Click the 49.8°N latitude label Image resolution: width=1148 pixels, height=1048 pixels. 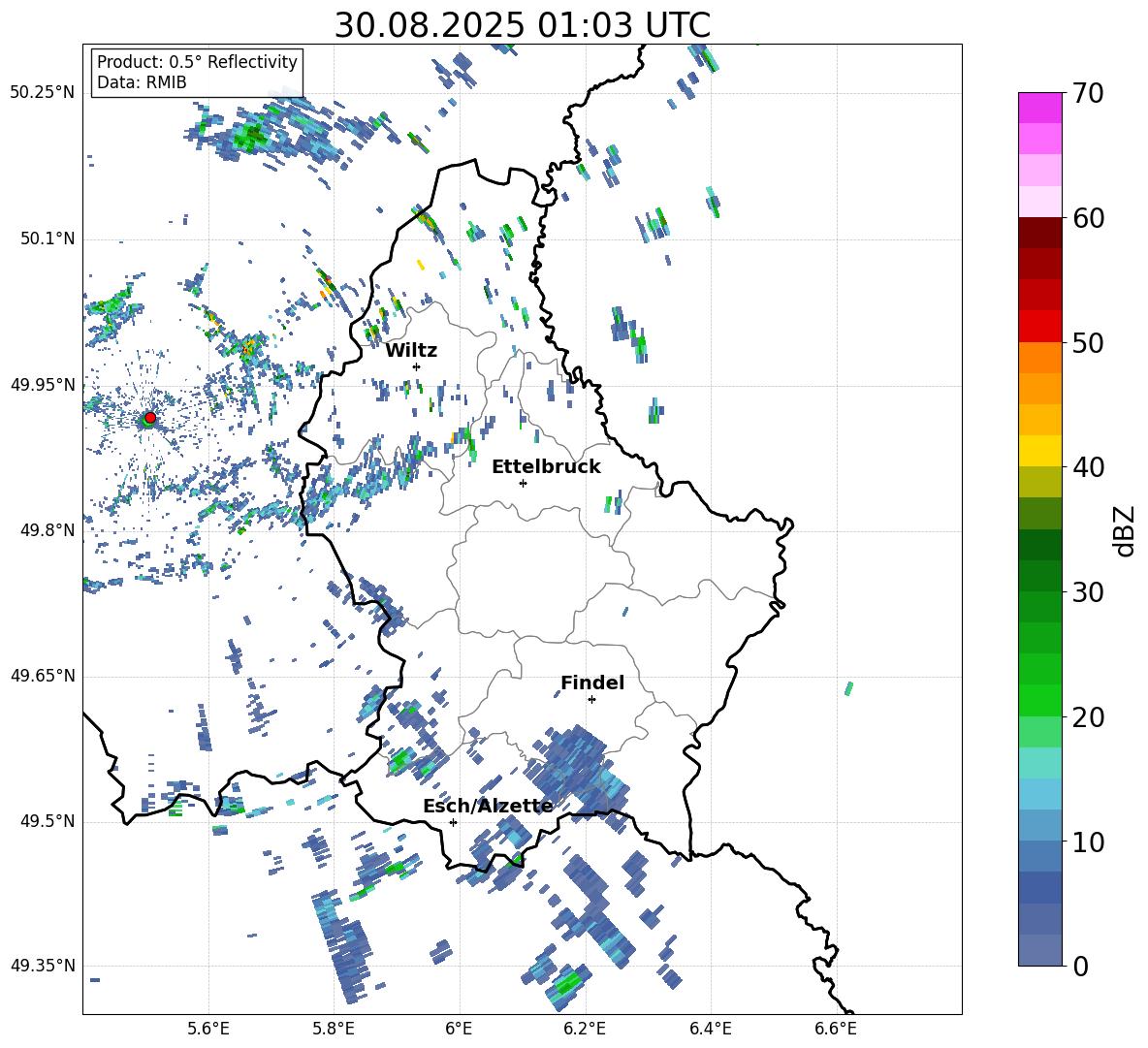(x=47, y=530)
